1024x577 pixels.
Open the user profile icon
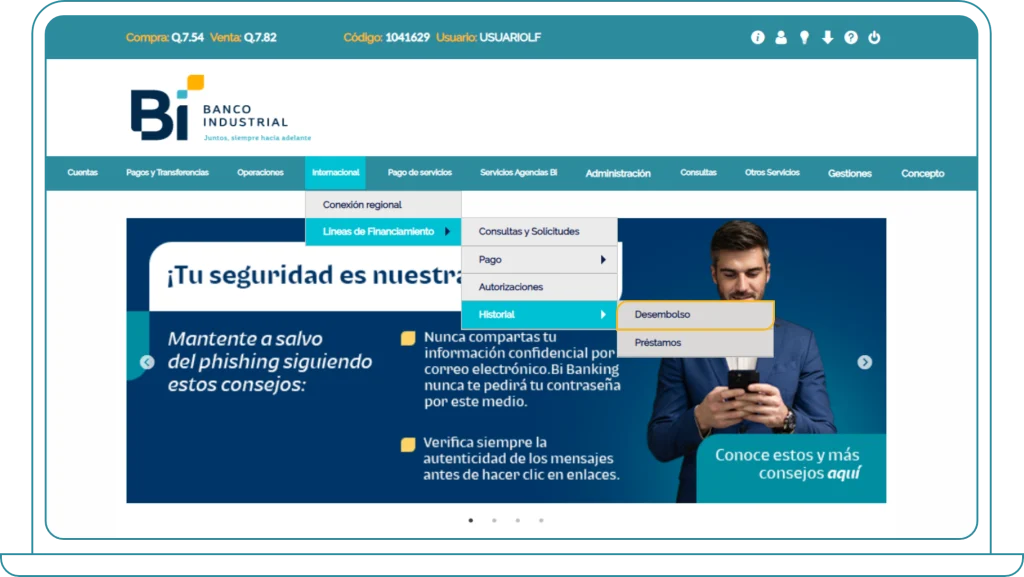pyautogui.click(x=781, y=38)
